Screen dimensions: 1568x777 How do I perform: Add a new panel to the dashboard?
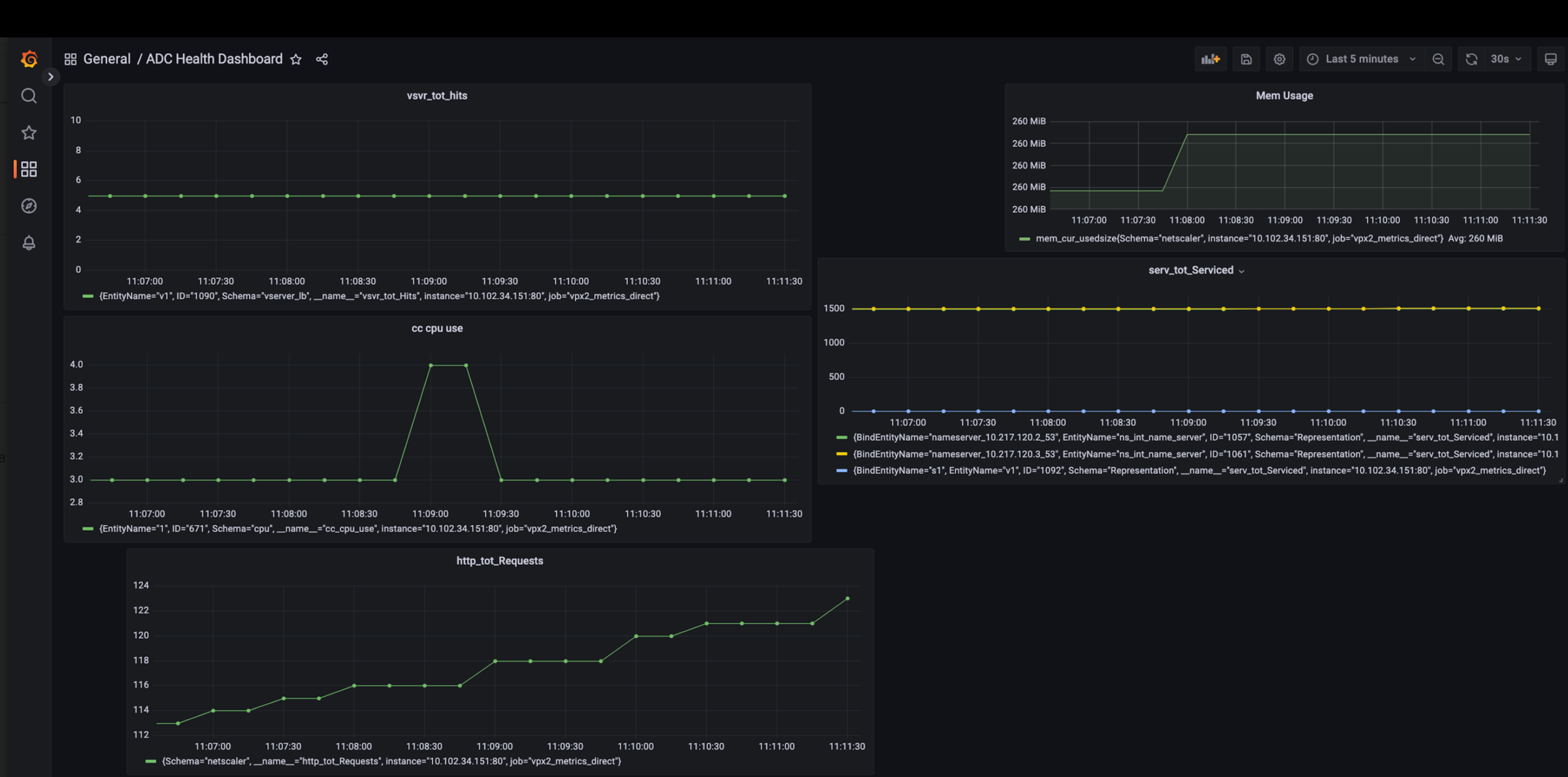coord(1211,59)
